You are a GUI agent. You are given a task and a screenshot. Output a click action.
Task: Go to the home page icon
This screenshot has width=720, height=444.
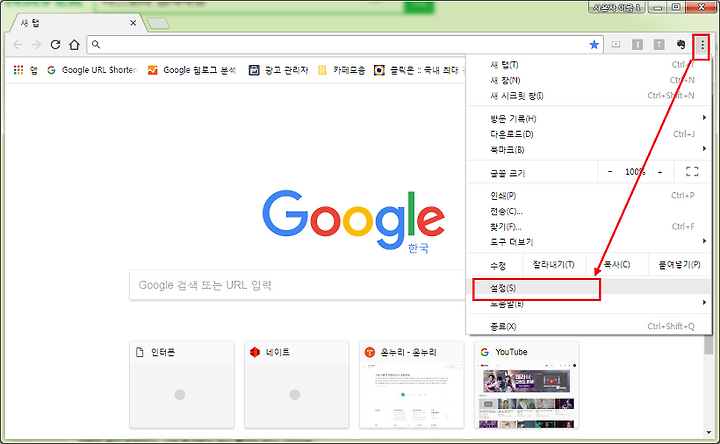74,45
